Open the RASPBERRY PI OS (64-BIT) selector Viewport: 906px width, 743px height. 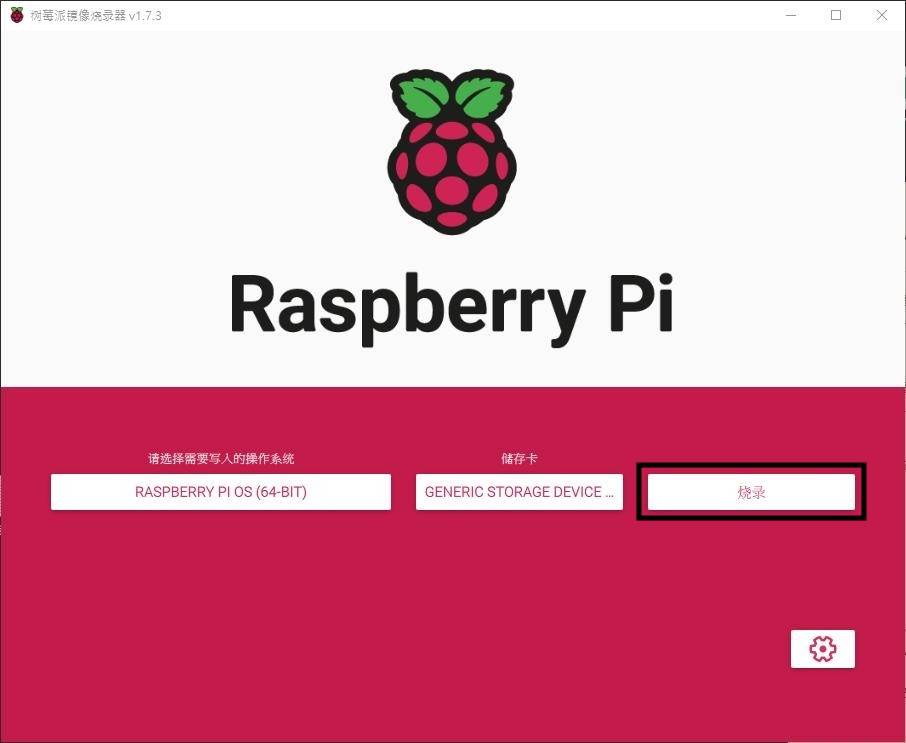221,492
